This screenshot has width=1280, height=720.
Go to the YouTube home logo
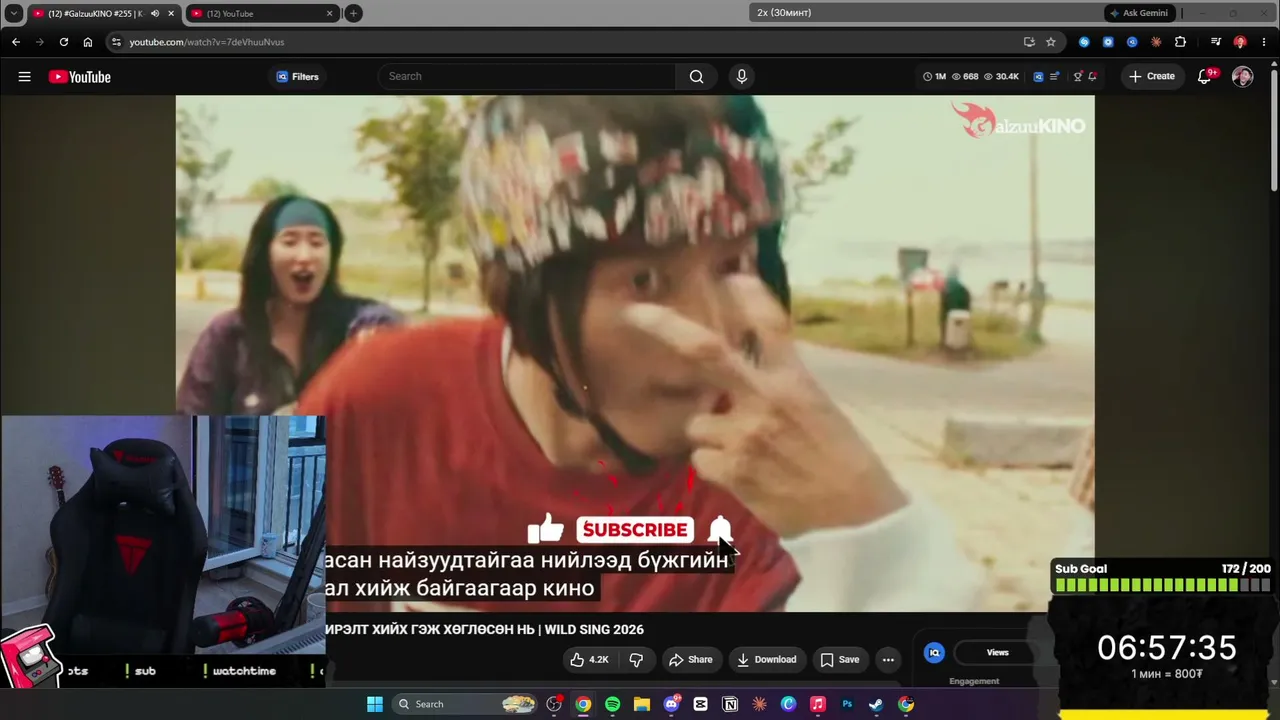pos(80,77)
